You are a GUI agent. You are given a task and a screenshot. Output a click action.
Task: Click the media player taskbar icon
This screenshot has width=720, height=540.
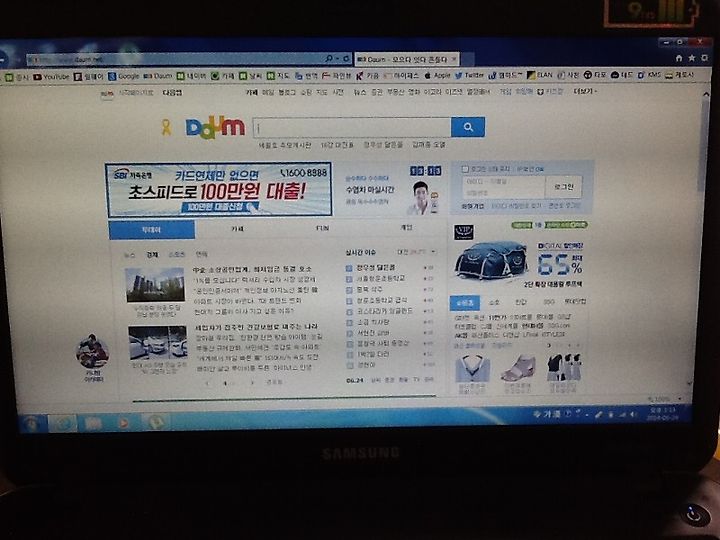tap(123, 422)
